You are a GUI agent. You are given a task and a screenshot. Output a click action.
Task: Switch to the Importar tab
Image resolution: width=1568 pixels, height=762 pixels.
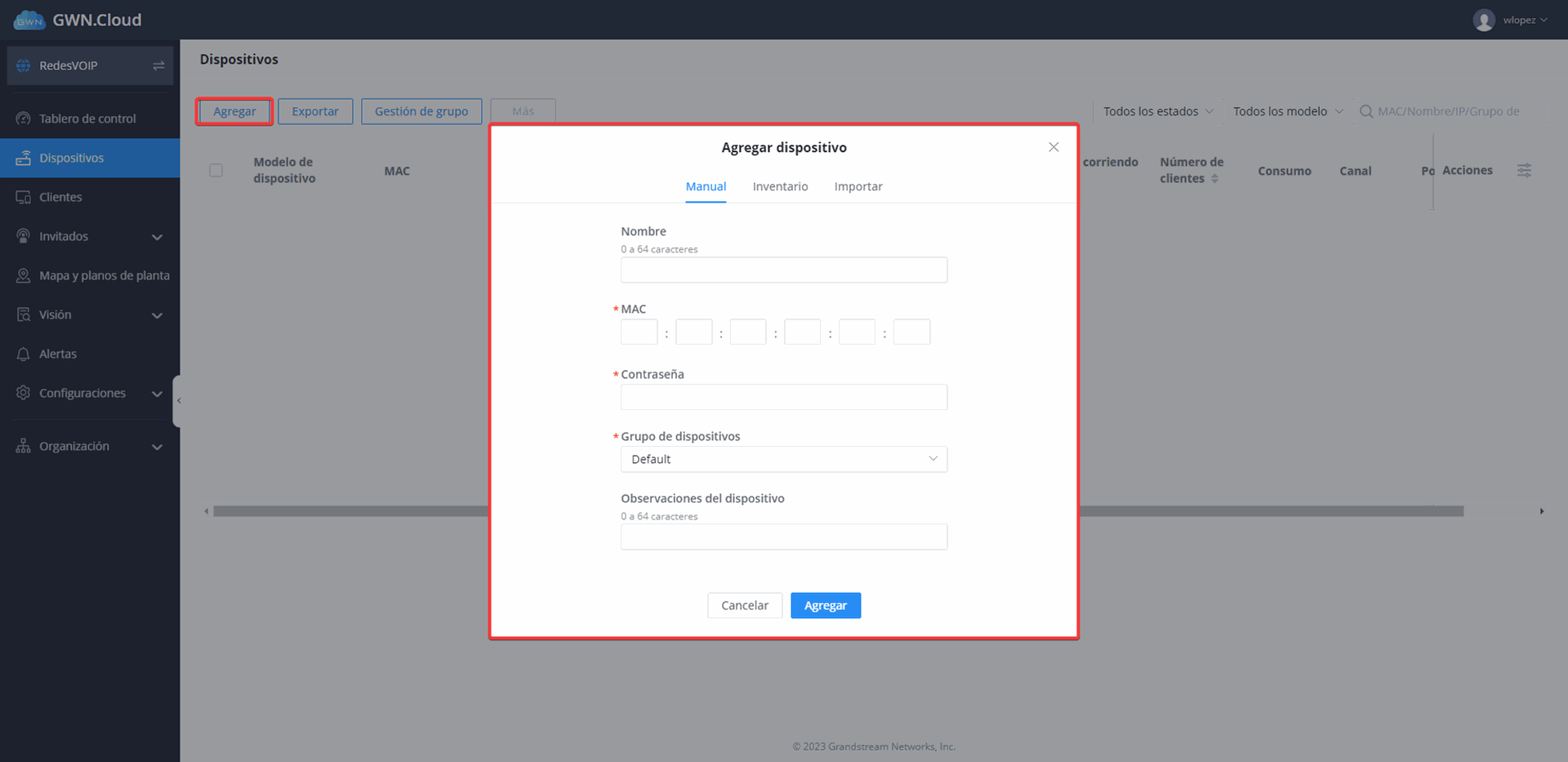pos(858,186)
